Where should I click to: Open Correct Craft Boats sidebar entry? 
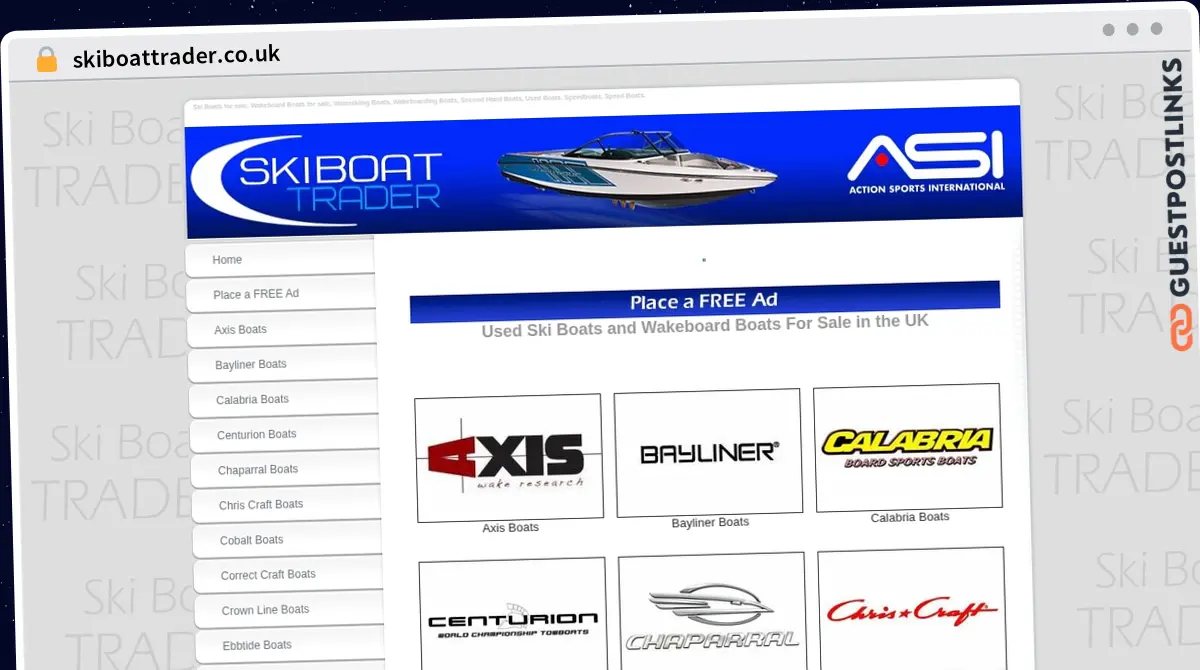point(289,575)
